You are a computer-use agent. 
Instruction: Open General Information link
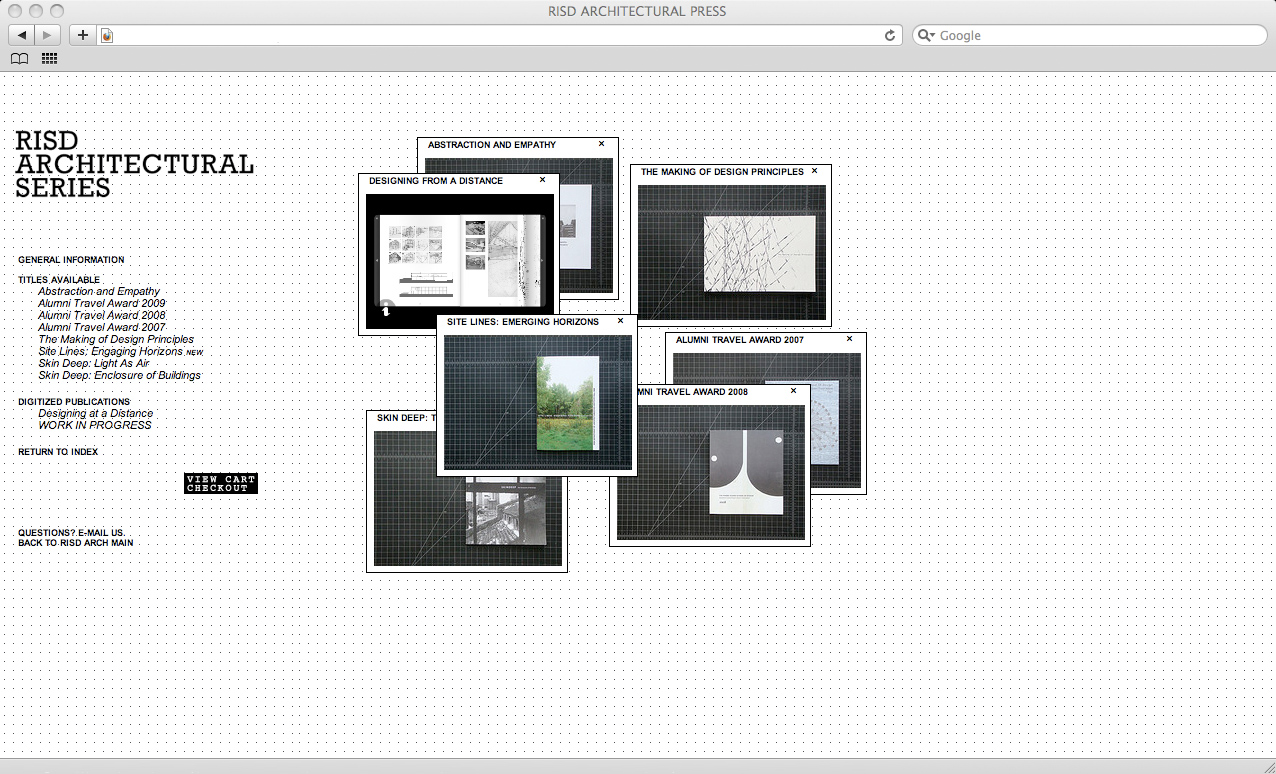[x=71, y=260]
